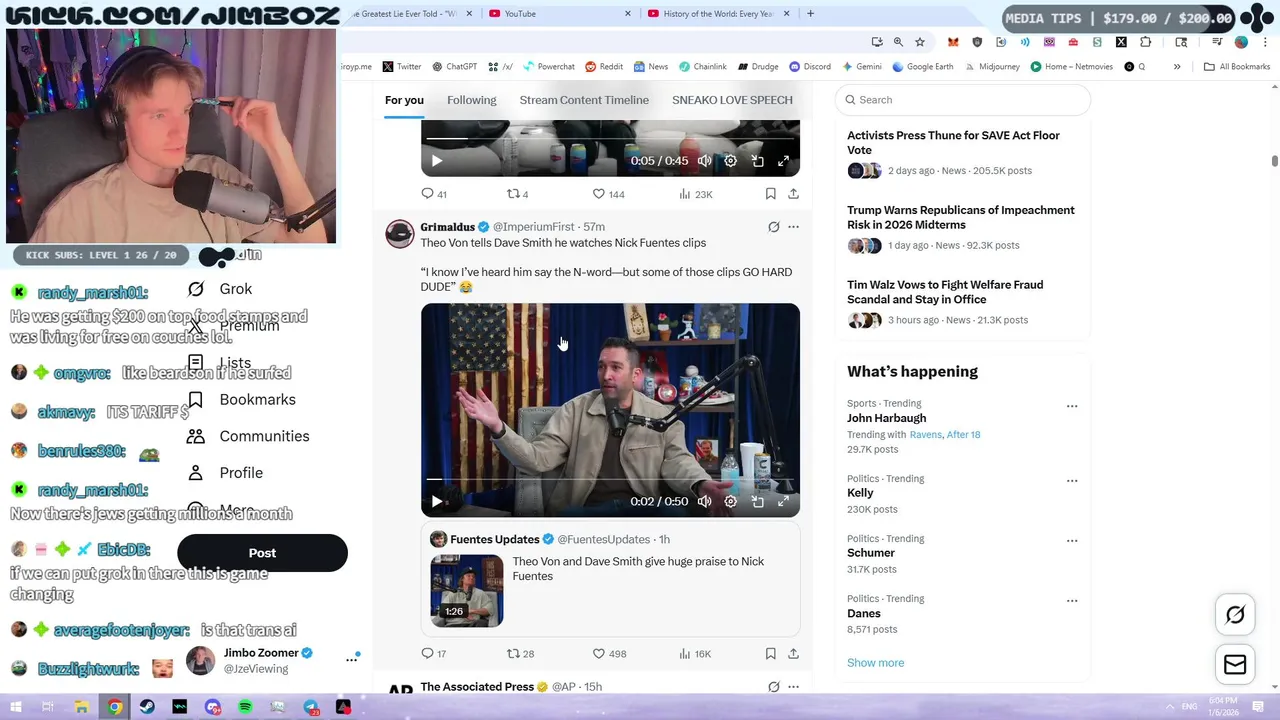Share the post with 144 likes
This screenshot has width=1280, height=720.
793,194
